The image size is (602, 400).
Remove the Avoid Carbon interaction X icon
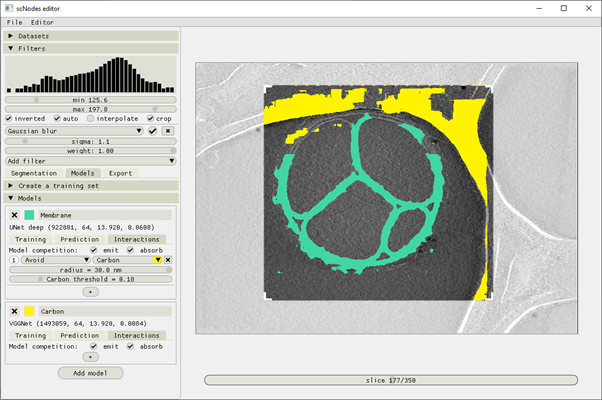point(168,260)
